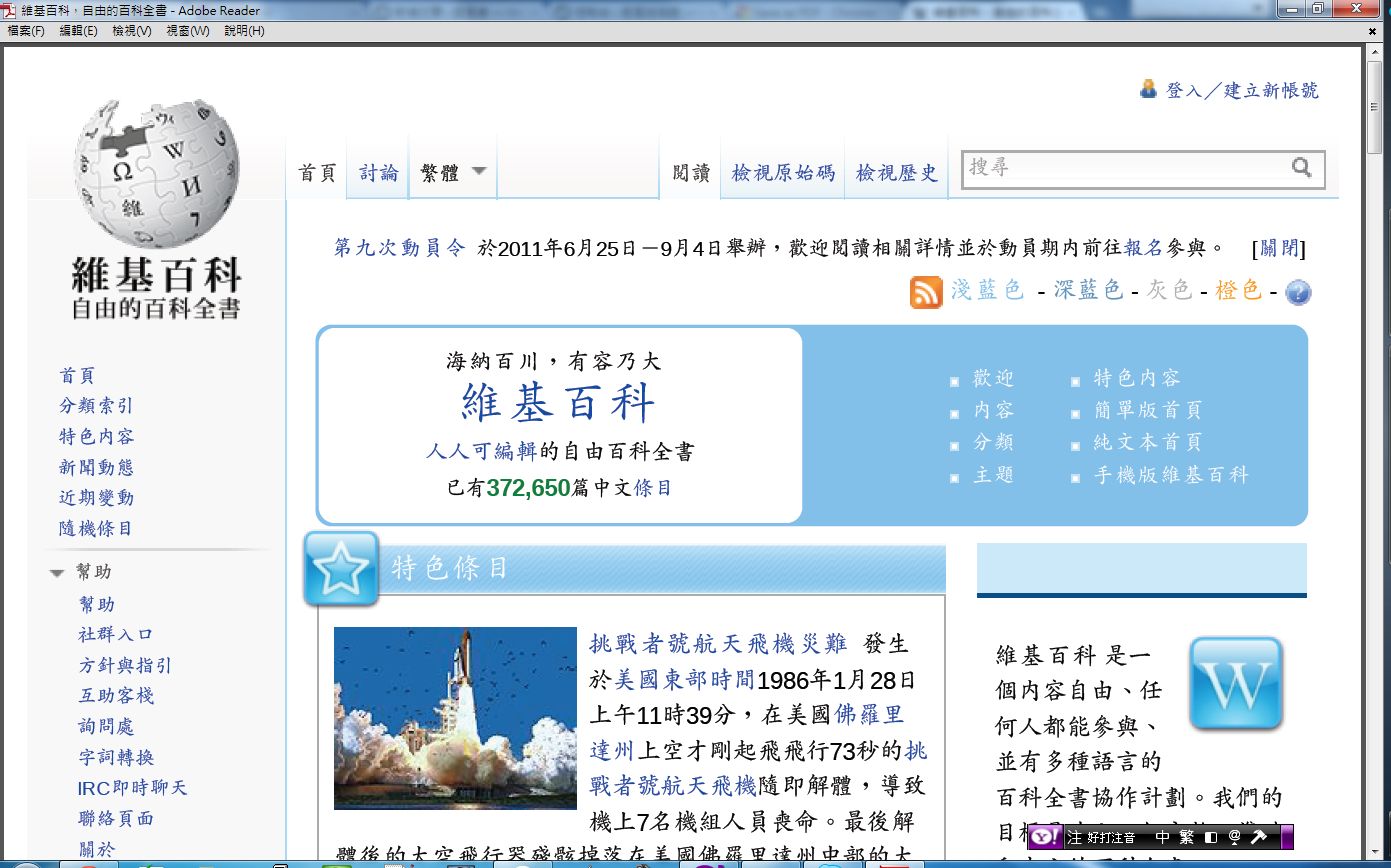Screen dimensions: 1391x868
Task: Click the @ symbol icon on the input bar
Action: pos(1234,837)
